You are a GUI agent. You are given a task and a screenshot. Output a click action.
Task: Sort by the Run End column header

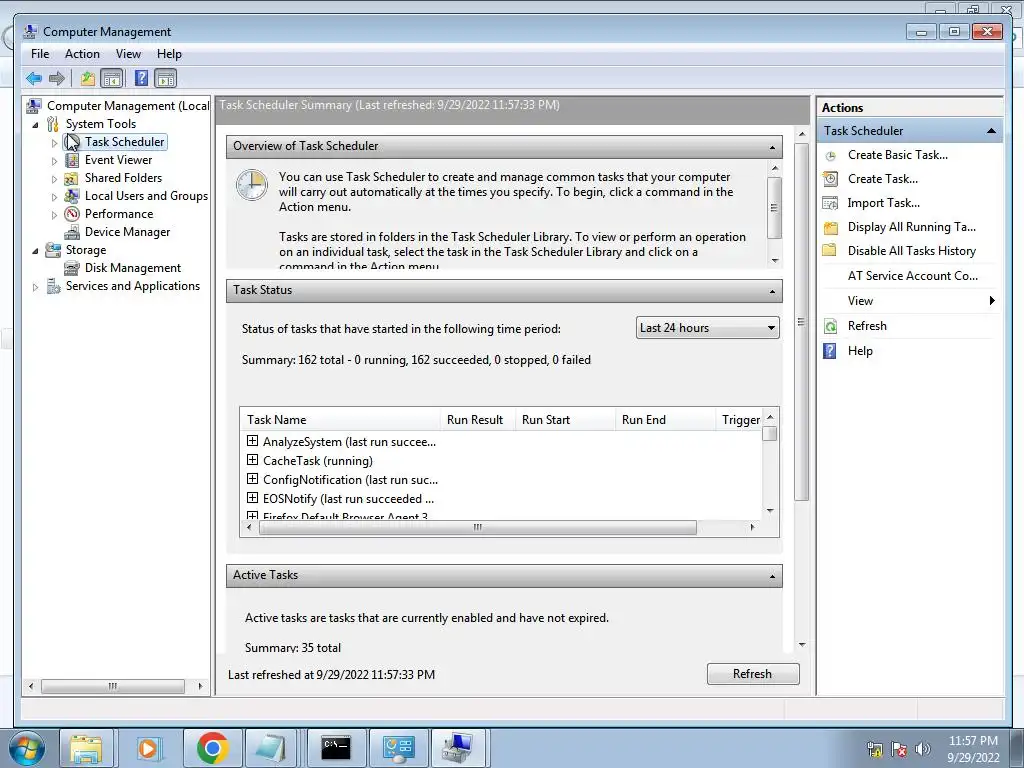coord(665,420)
